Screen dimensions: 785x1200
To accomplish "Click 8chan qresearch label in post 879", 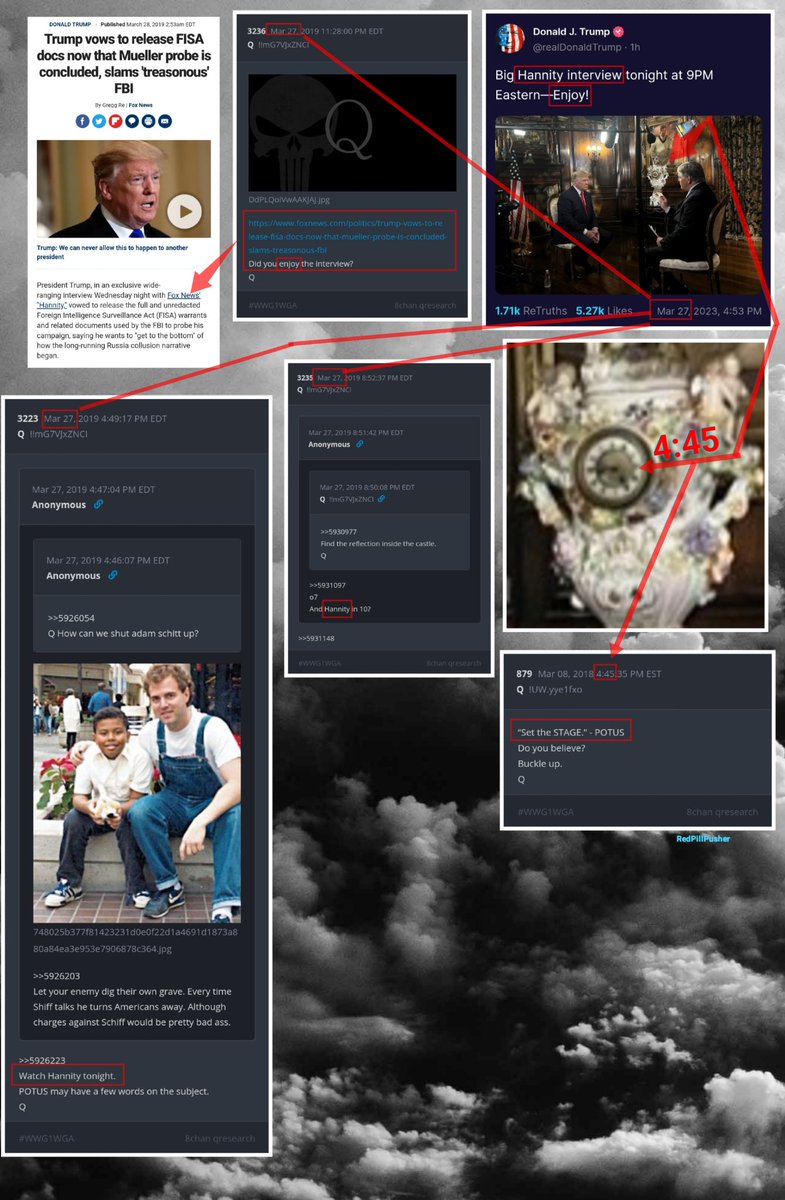I will [722, 811].
